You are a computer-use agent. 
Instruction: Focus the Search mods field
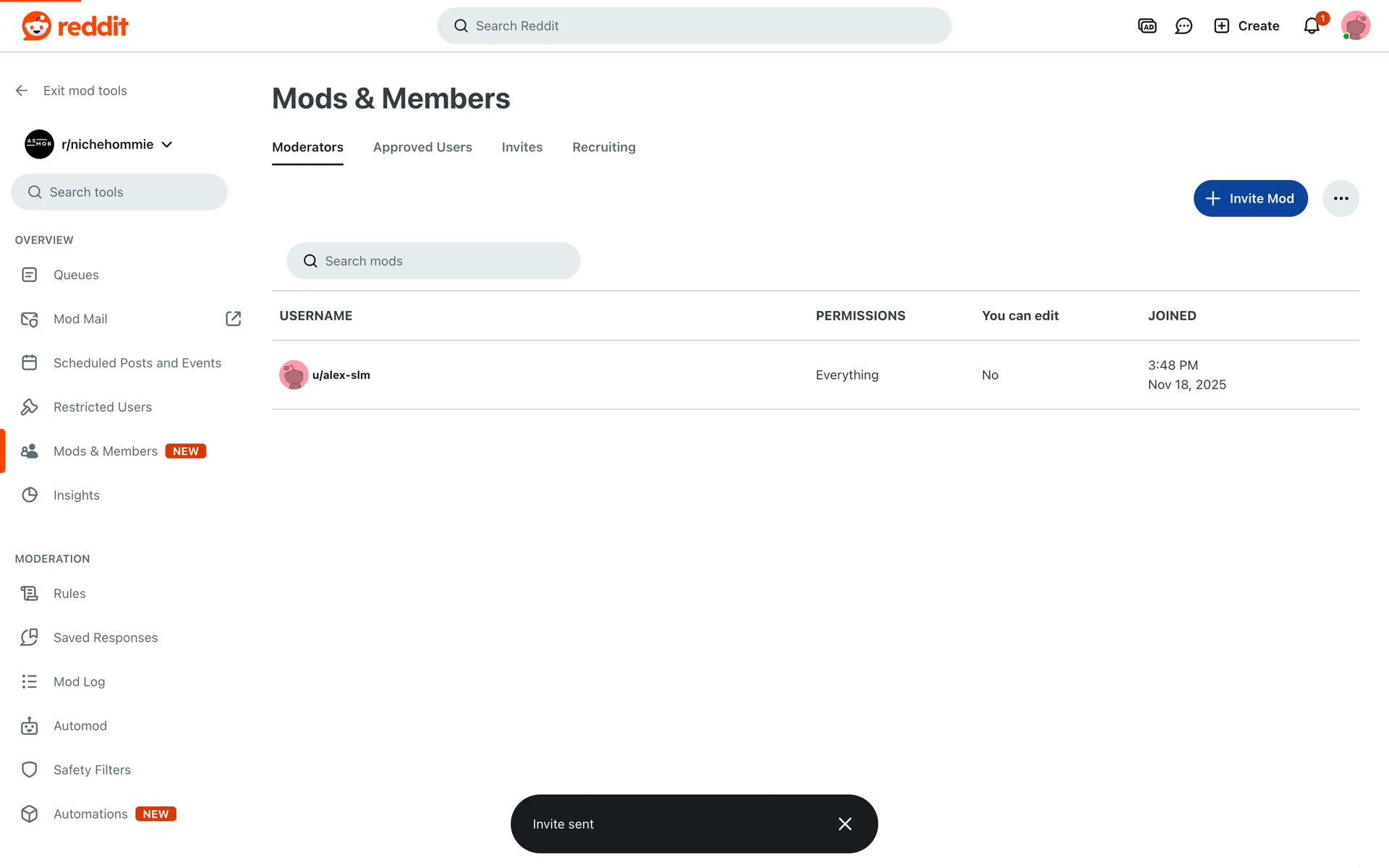point(434,261)
